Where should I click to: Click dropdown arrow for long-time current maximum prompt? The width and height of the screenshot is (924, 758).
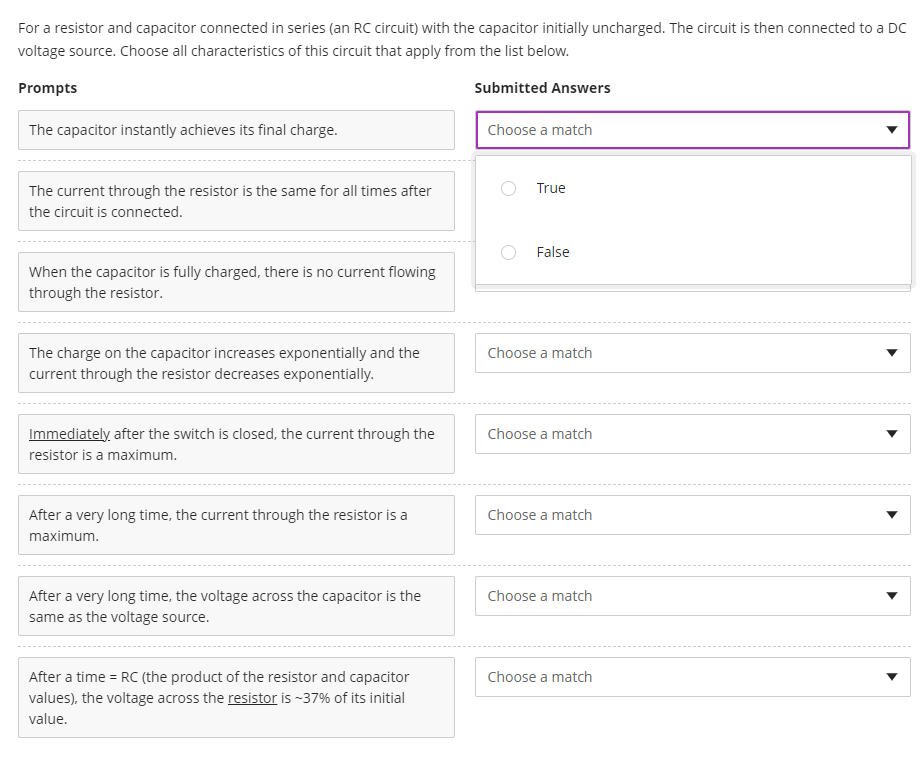891,515
